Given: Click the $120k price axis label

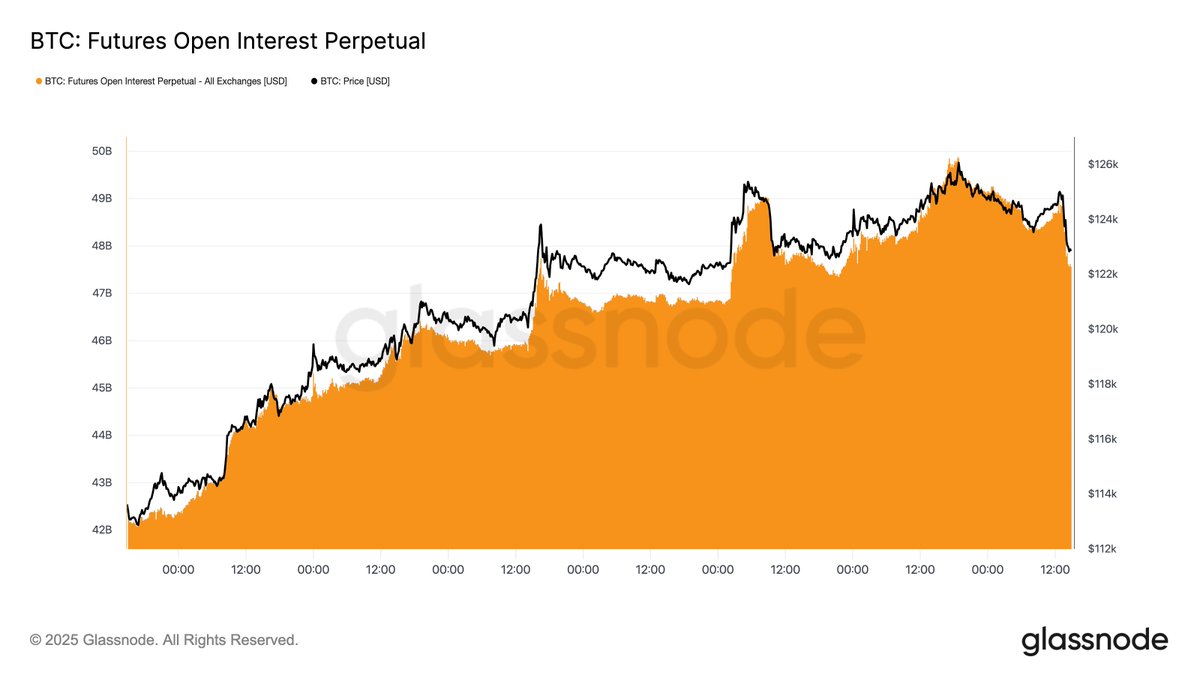Looking at the screenshot, I should 1103,329.
